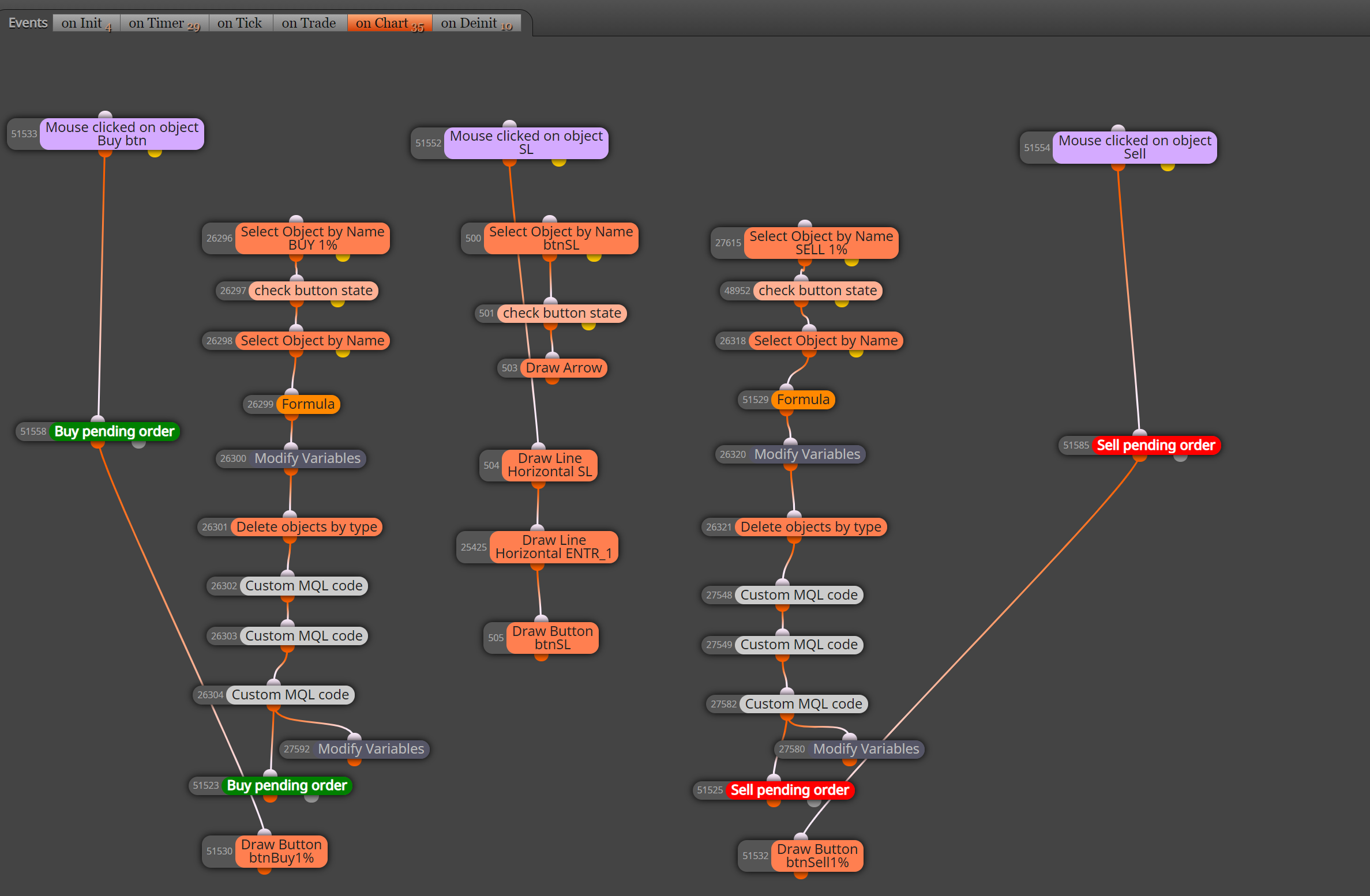Click the Events label beside the tabs
The height and width of the screenshot is (896, 1370).
(x=28, y=23)
